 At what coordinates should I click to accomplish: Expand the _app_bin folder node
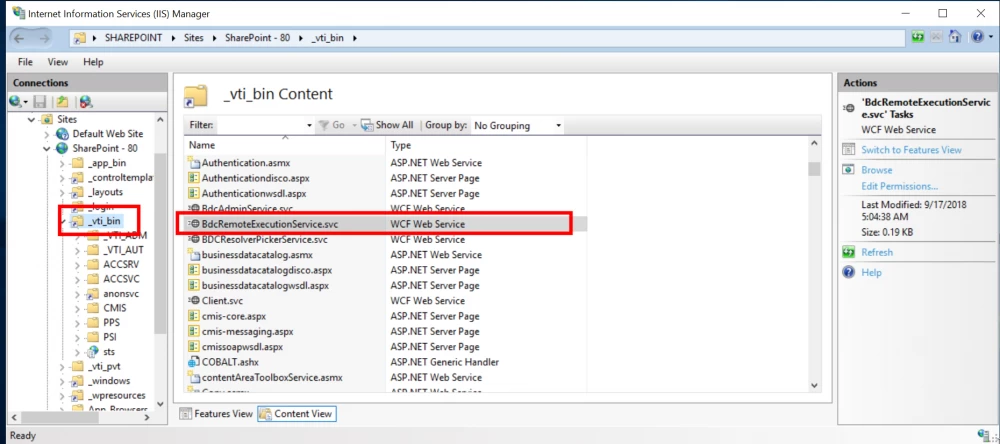pos(62,163)
